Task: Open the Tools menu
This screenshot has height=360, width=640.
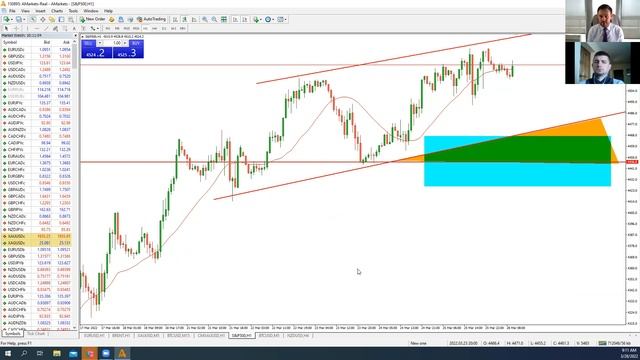Action: click(73, 11)
